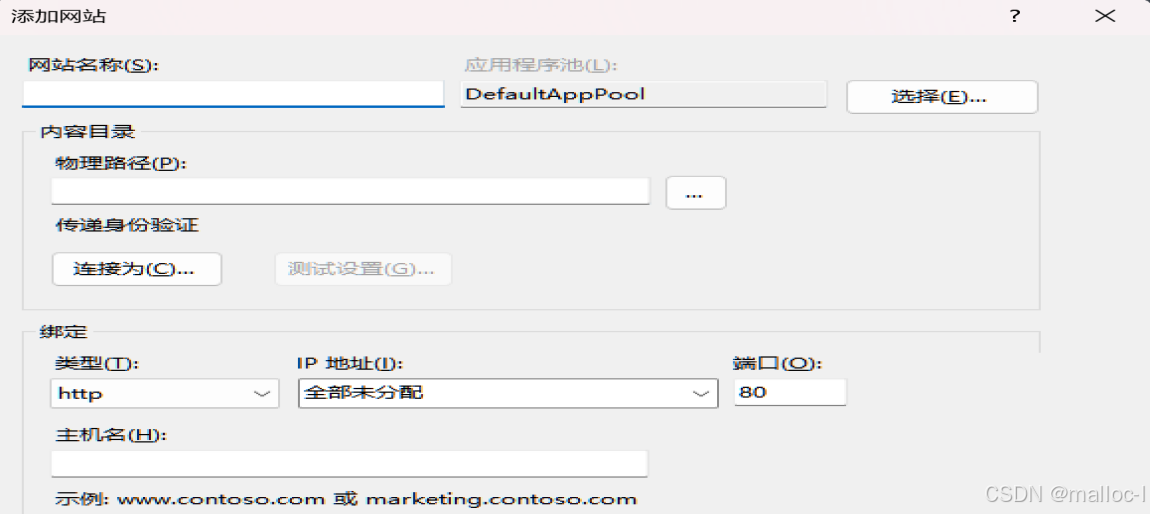Open the 类型 http dropdown
The width and height of the screenshot is (1150, 514).
tap(165, 393)
